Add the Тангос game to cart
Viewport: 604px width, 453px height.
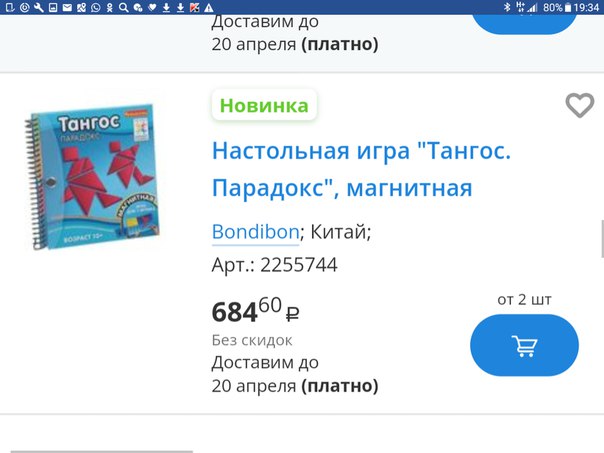[x=524, y=345]
